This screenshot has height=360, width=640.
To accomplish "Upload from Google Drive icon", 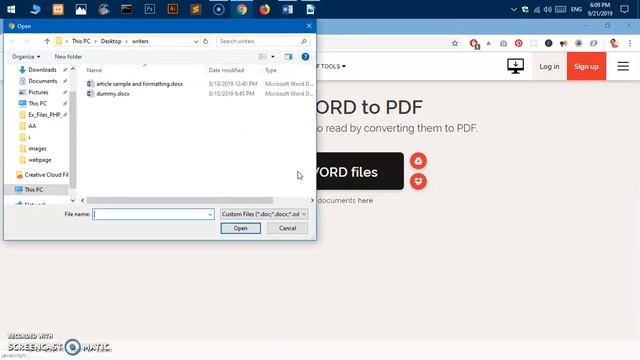I will click(x=418, y=161).
